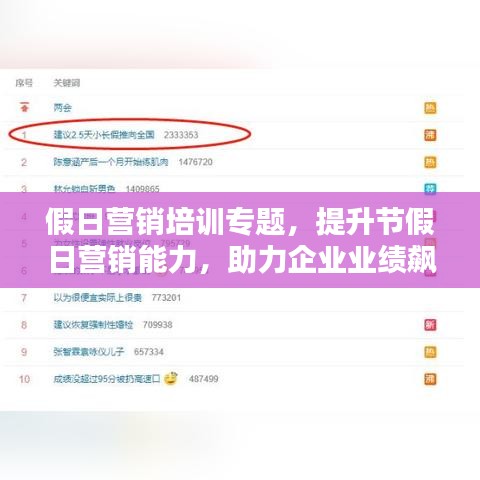Open the 建议2.5天小长假推向全国 topic
The width and height of the screenshot is (480, 480).
(104, 135)
